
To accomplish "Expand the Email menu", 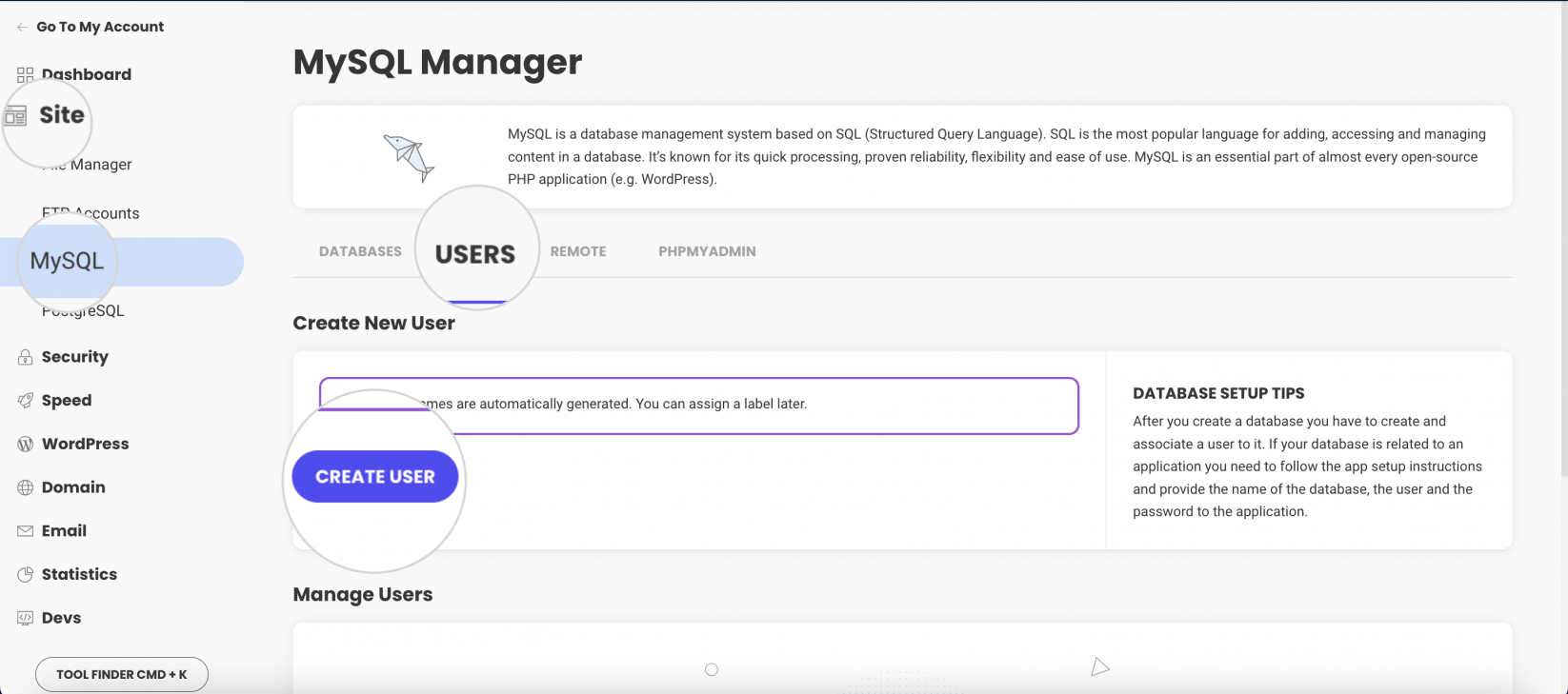I will click(64, 531).
